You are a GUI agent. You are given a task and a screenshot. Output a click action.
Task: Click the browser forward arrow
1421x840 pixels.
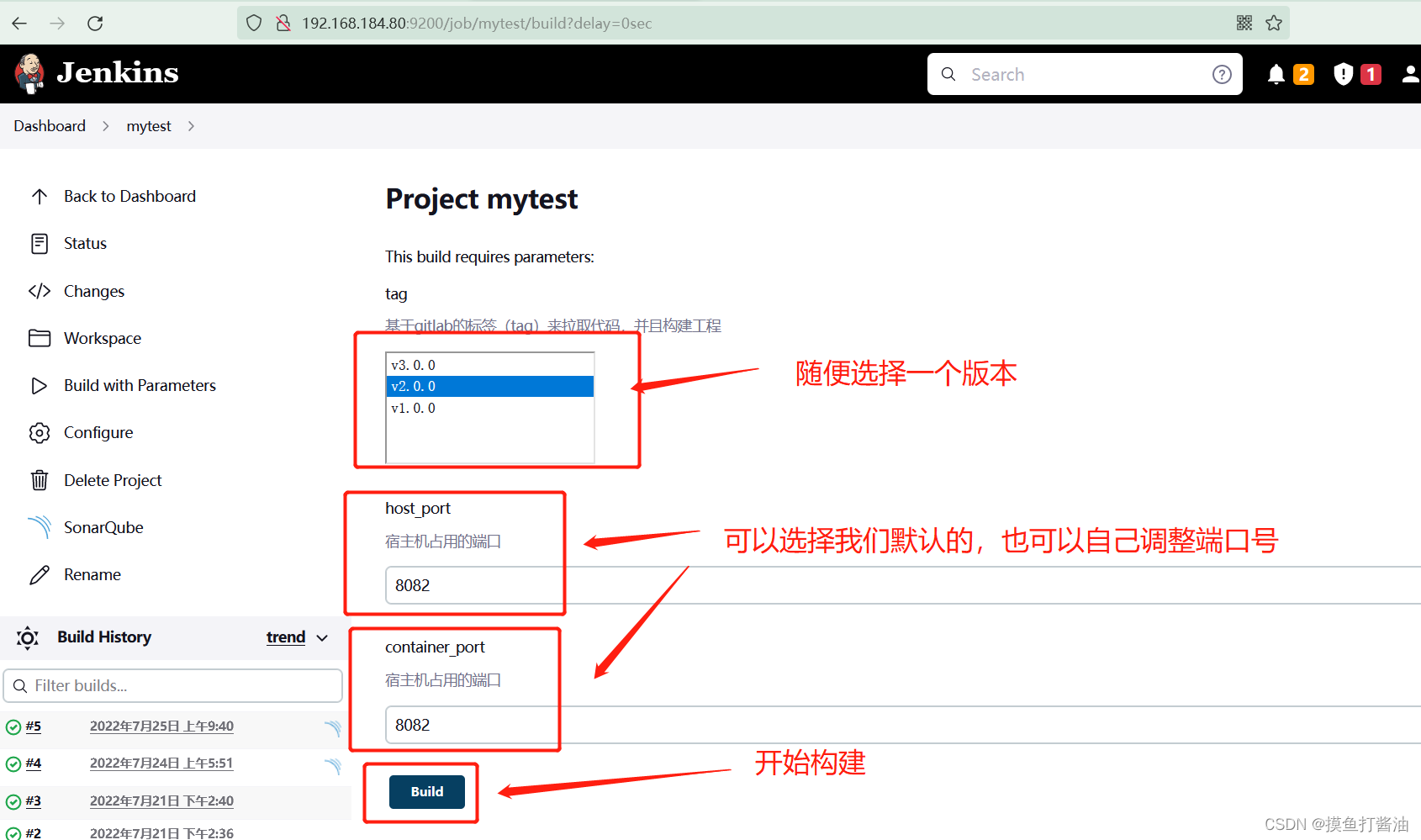coord(57,24)
